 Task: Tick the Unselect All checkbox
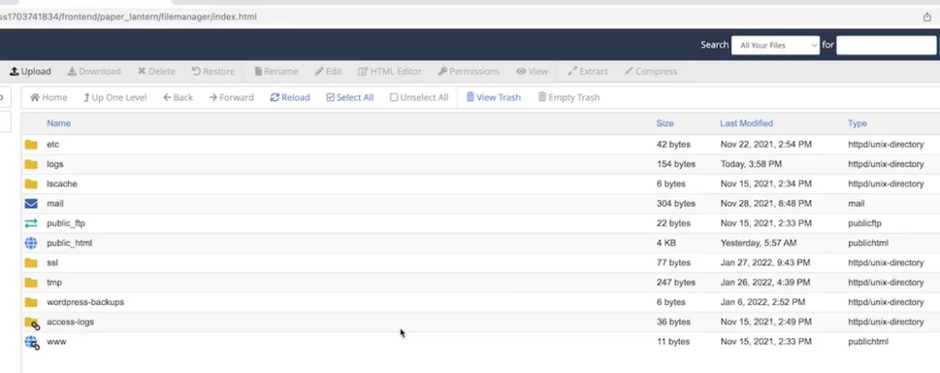point(394,97)
